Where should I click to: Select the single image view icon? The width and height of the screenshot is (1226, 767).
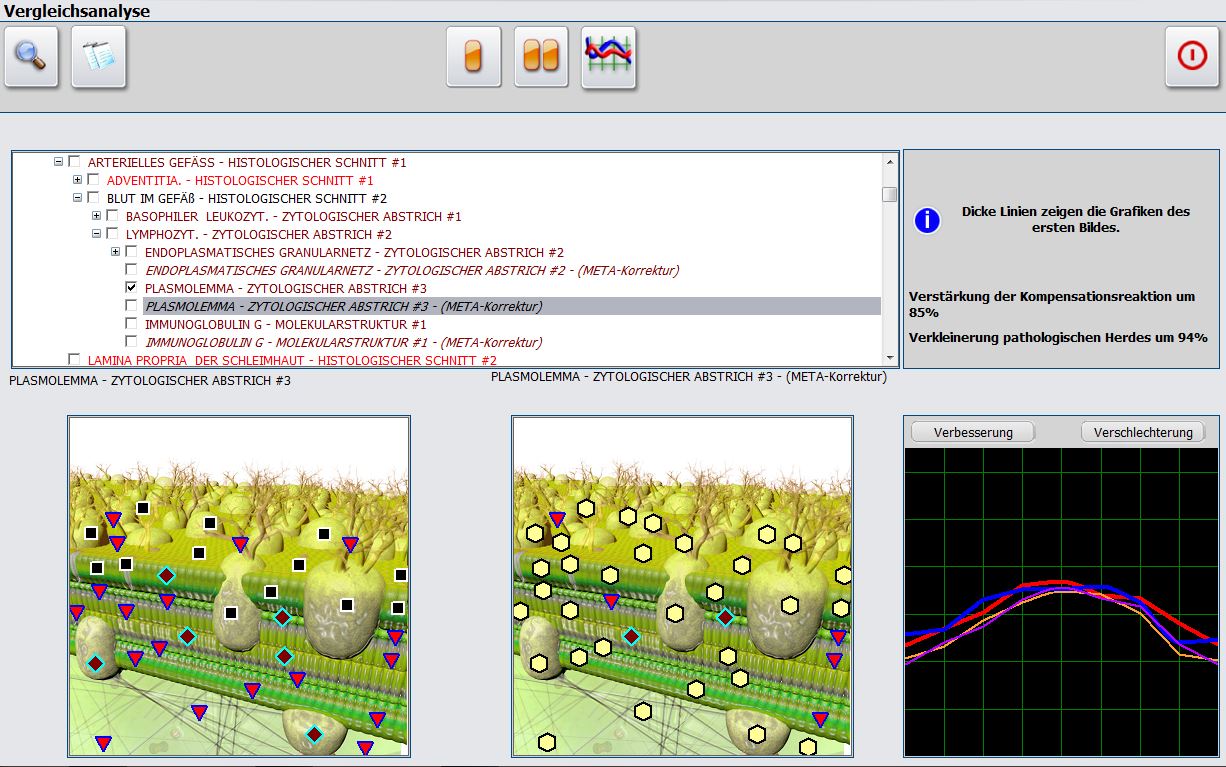(x=474, y=57)
